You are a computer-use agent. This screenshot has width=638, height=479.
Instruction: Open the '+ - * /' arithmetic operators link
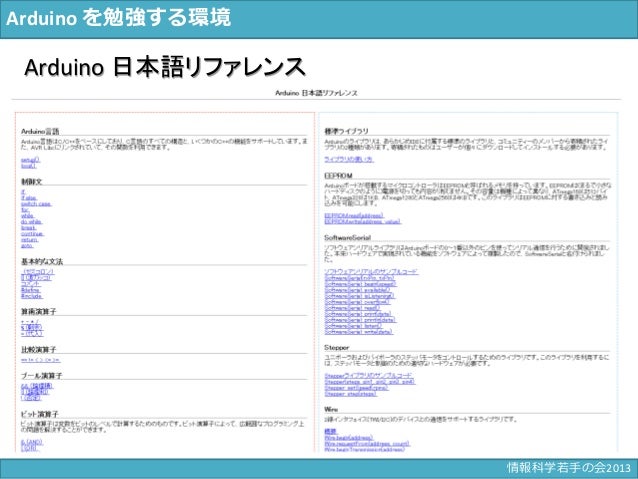point(30,322)
